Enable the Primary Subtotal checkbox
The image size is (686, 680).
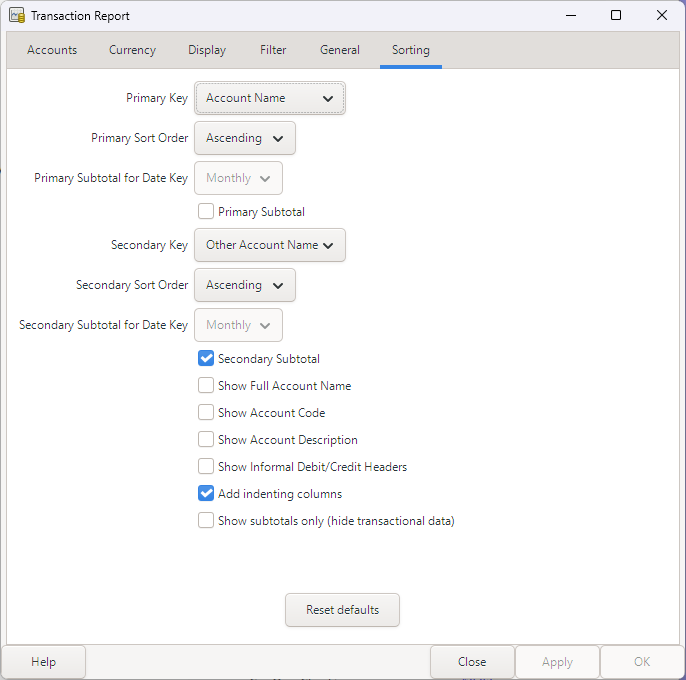point(206,212)
